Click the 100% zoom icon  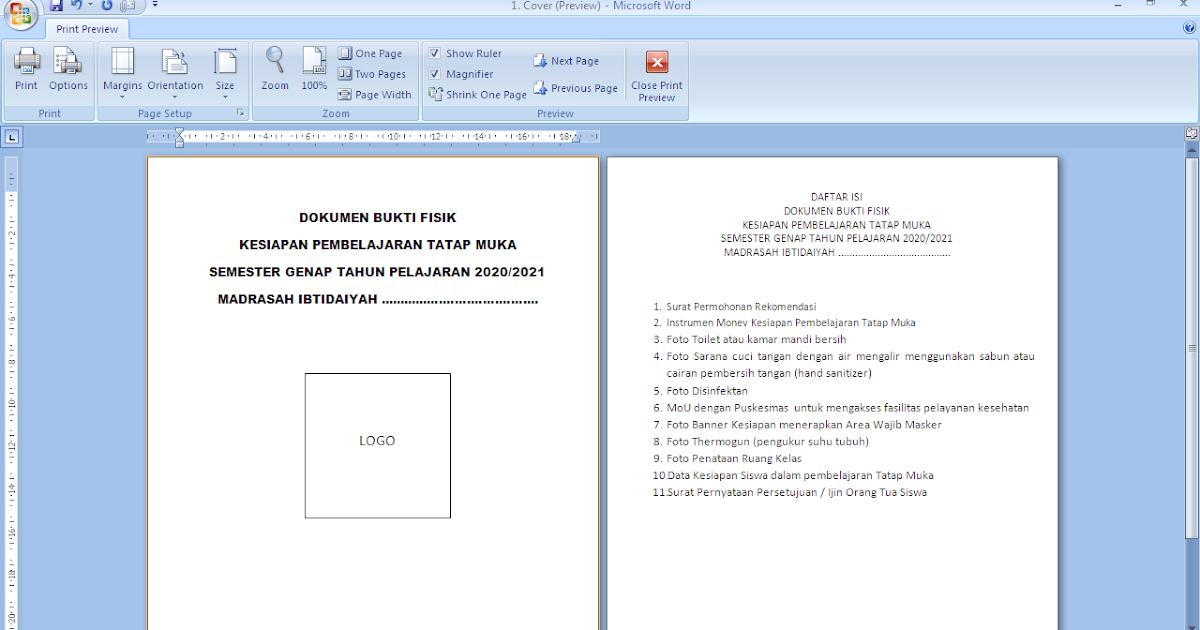point(314,68)
